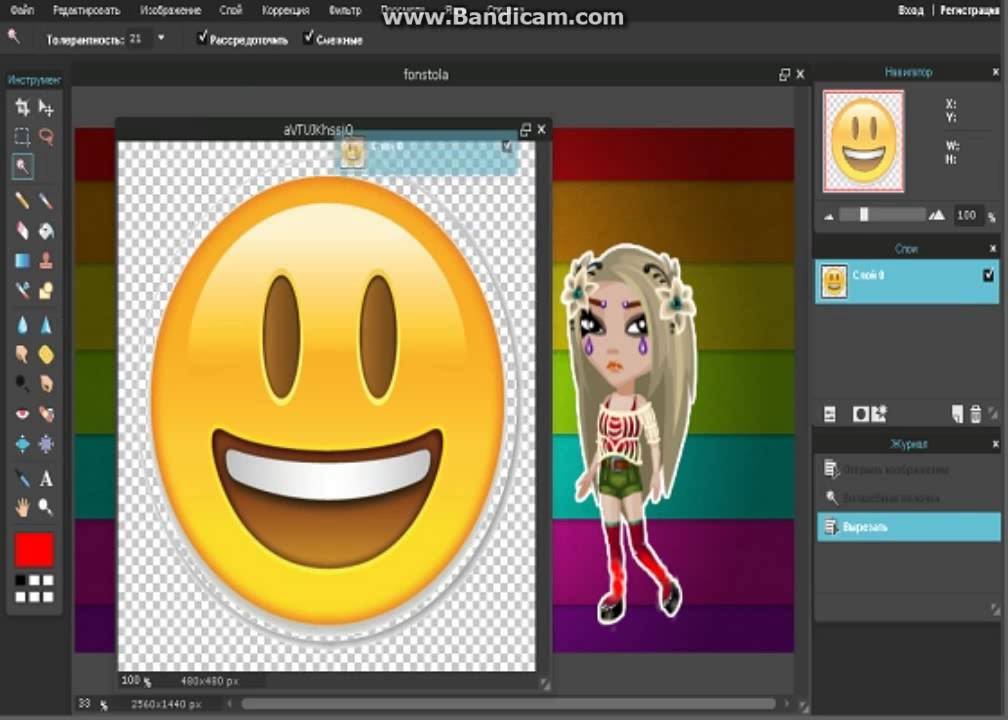Select the Слой 0 layer row

(x=907, y=282)
